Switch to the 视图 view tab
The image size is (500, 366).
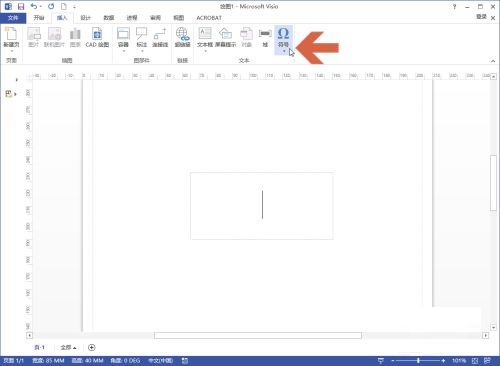pyautogui.click(x=179, y=18)
